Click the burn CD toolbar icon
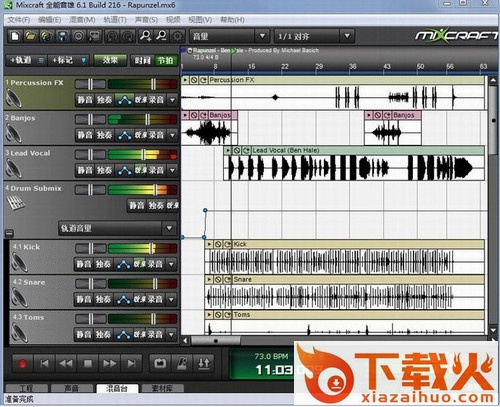The height and width of the screenshot is (407, 500). tap(79, 36)
